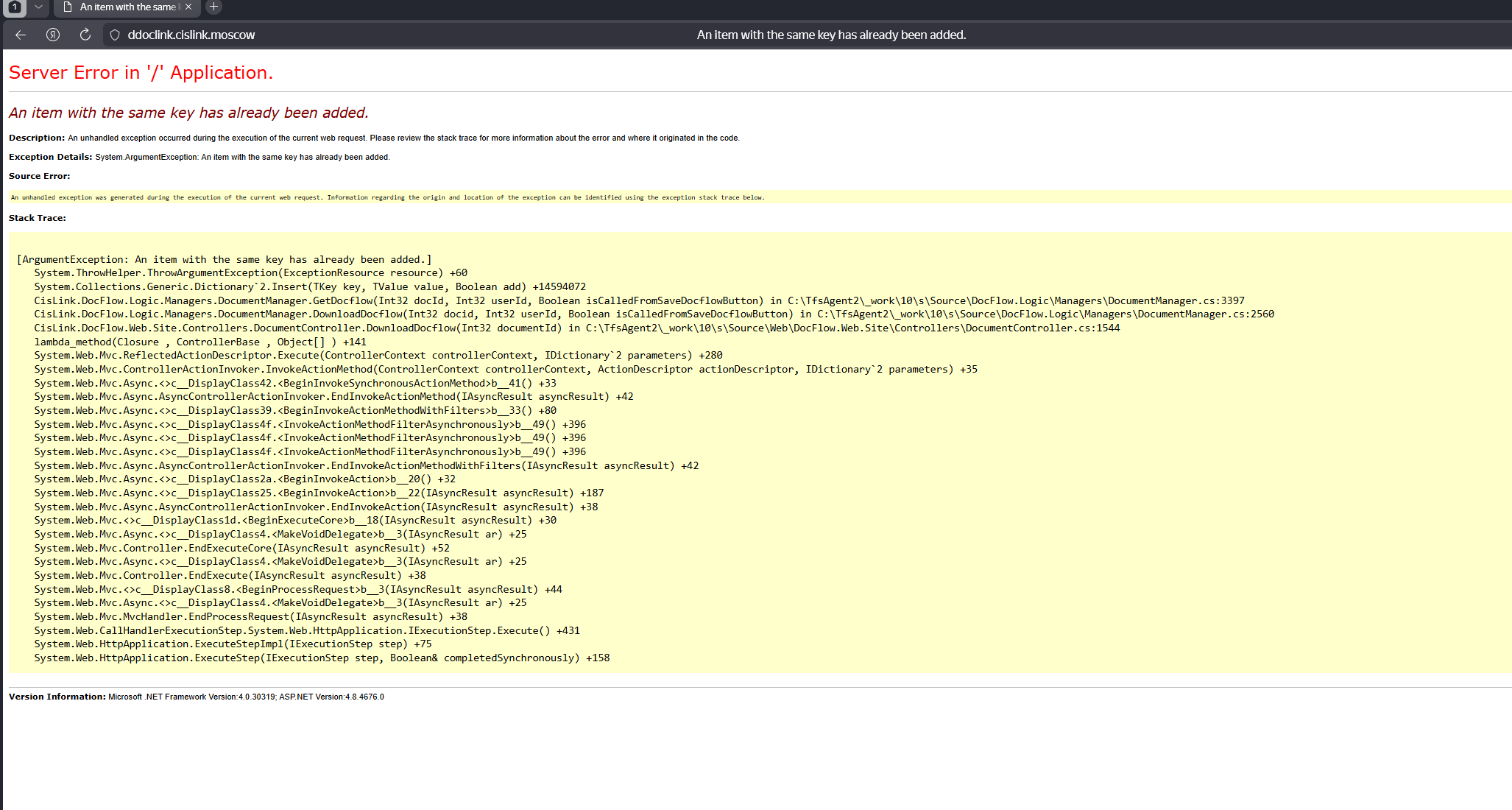
Task: Expand the tab list chevron dropdown
Action: pos(38,7)
